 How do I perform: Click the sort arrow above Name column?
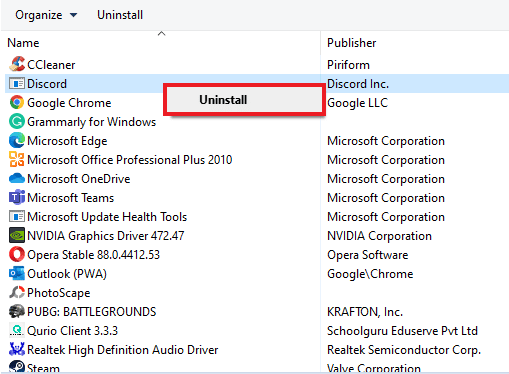pyautogui.click(x=162, y=34)
